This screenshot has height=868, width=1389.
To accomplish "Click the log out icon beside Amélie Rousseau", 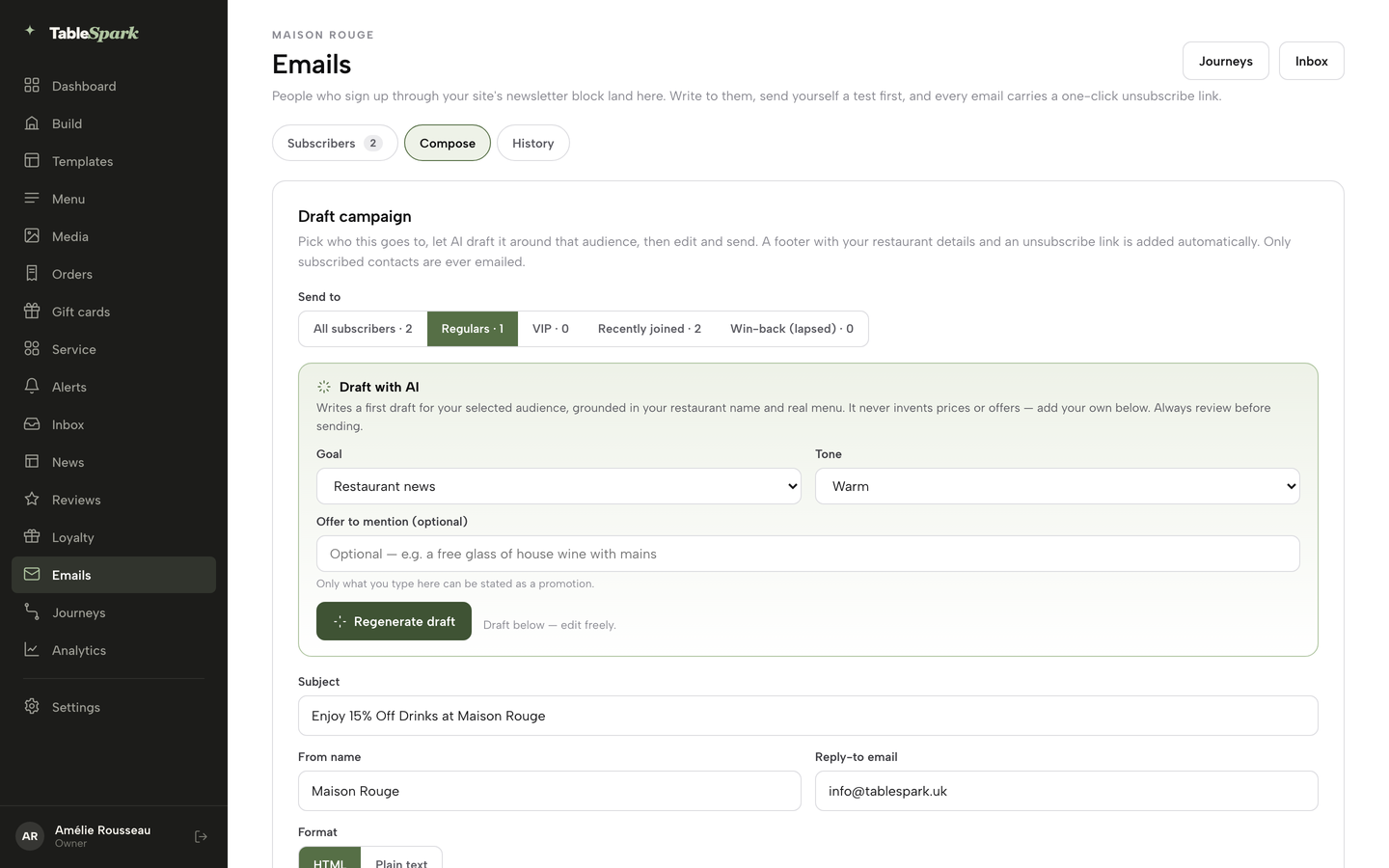I will click(x=201, y=837).
